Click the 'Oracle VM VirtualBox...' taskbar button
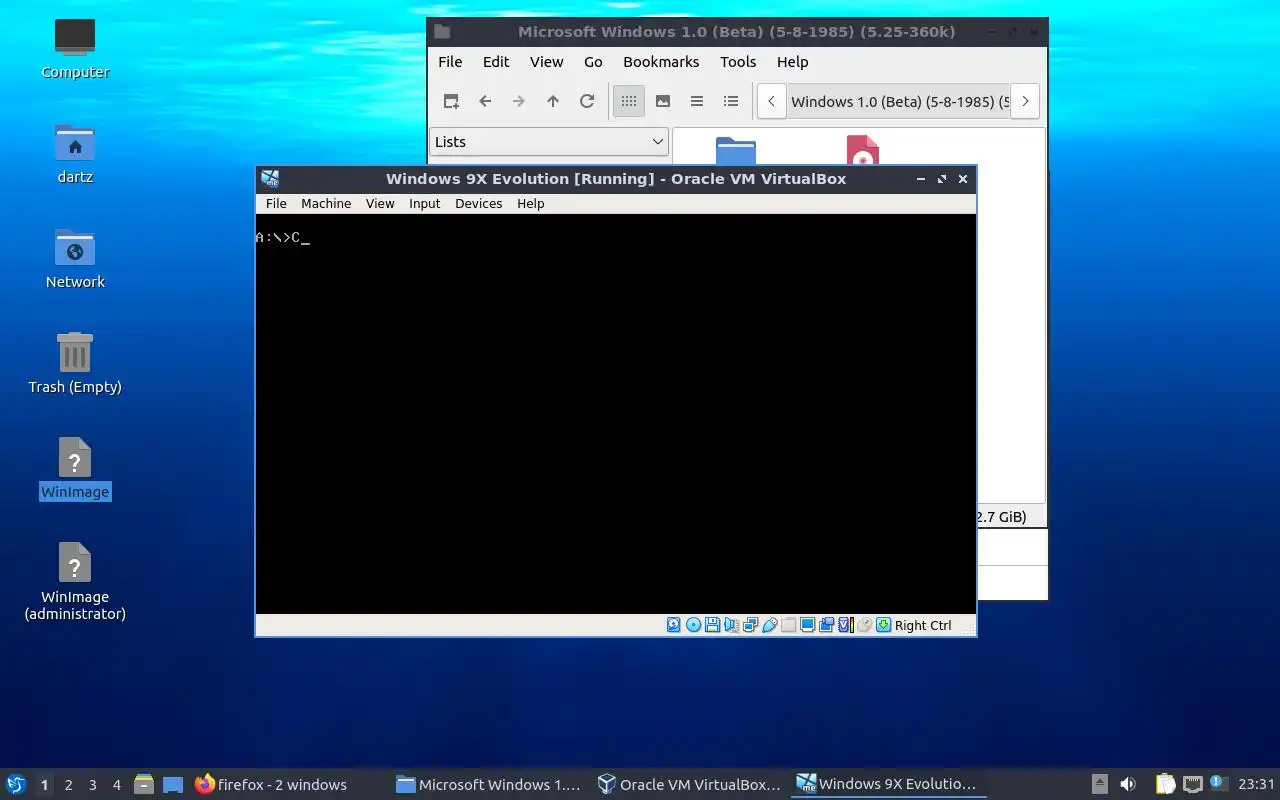Image resolution: width=1280 pixels, height=800 pixels. point(689,785)
